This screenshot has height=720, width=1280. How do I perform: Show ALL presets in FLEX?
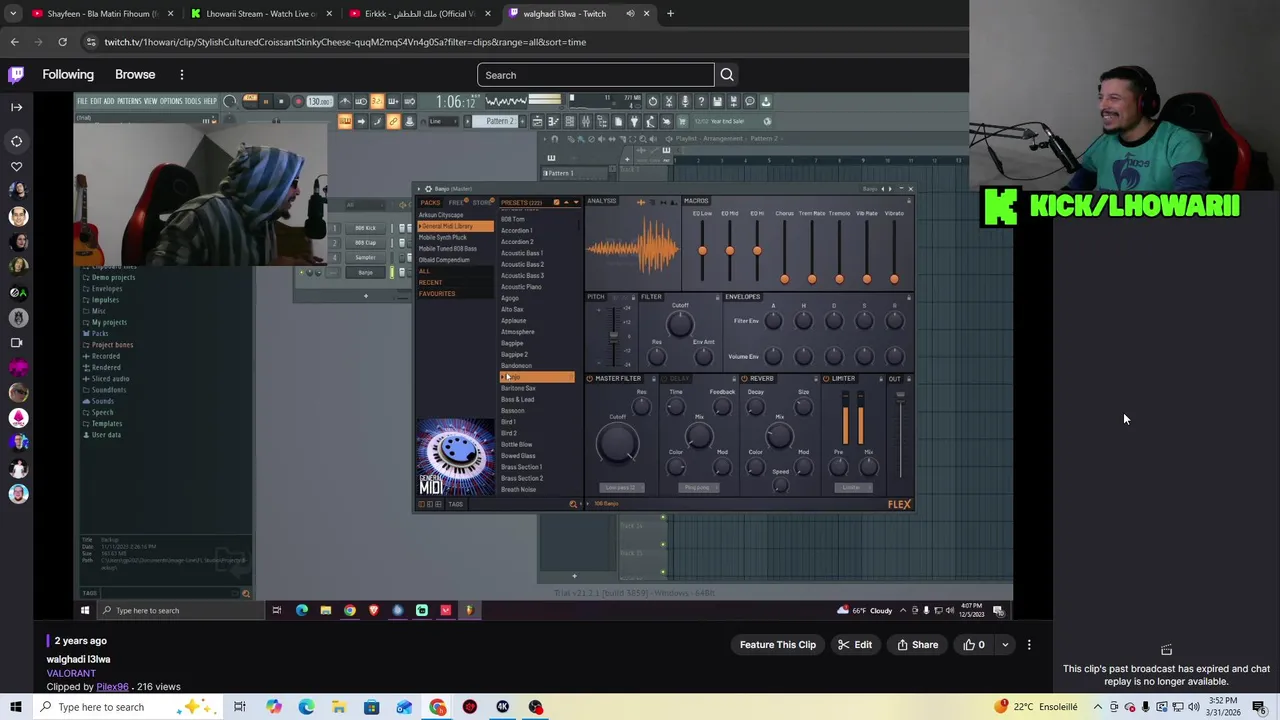425,271
